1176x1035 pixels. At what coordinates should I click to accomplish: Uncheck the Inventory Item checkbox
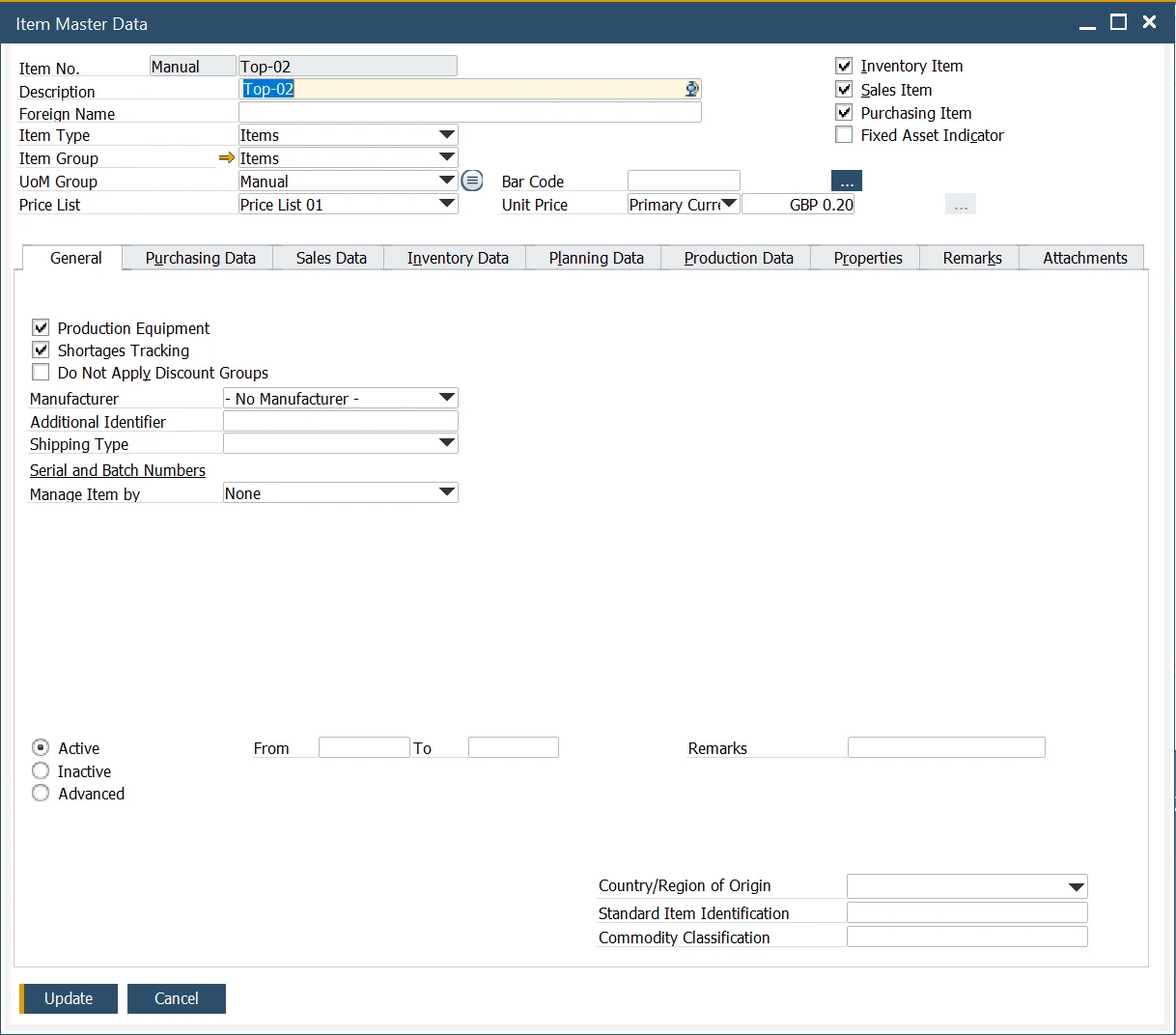click(x=844, y=66)
